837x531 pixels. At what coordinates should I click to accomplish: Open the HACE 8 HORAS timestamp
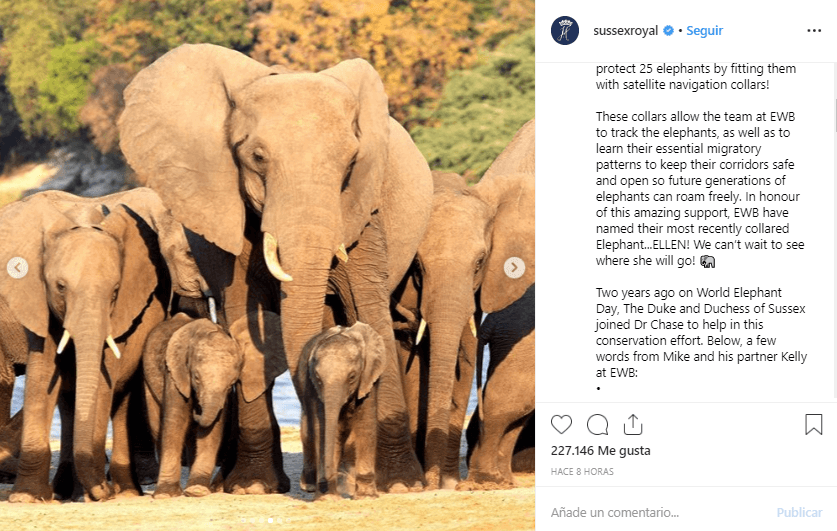click(x=582, y=471)
